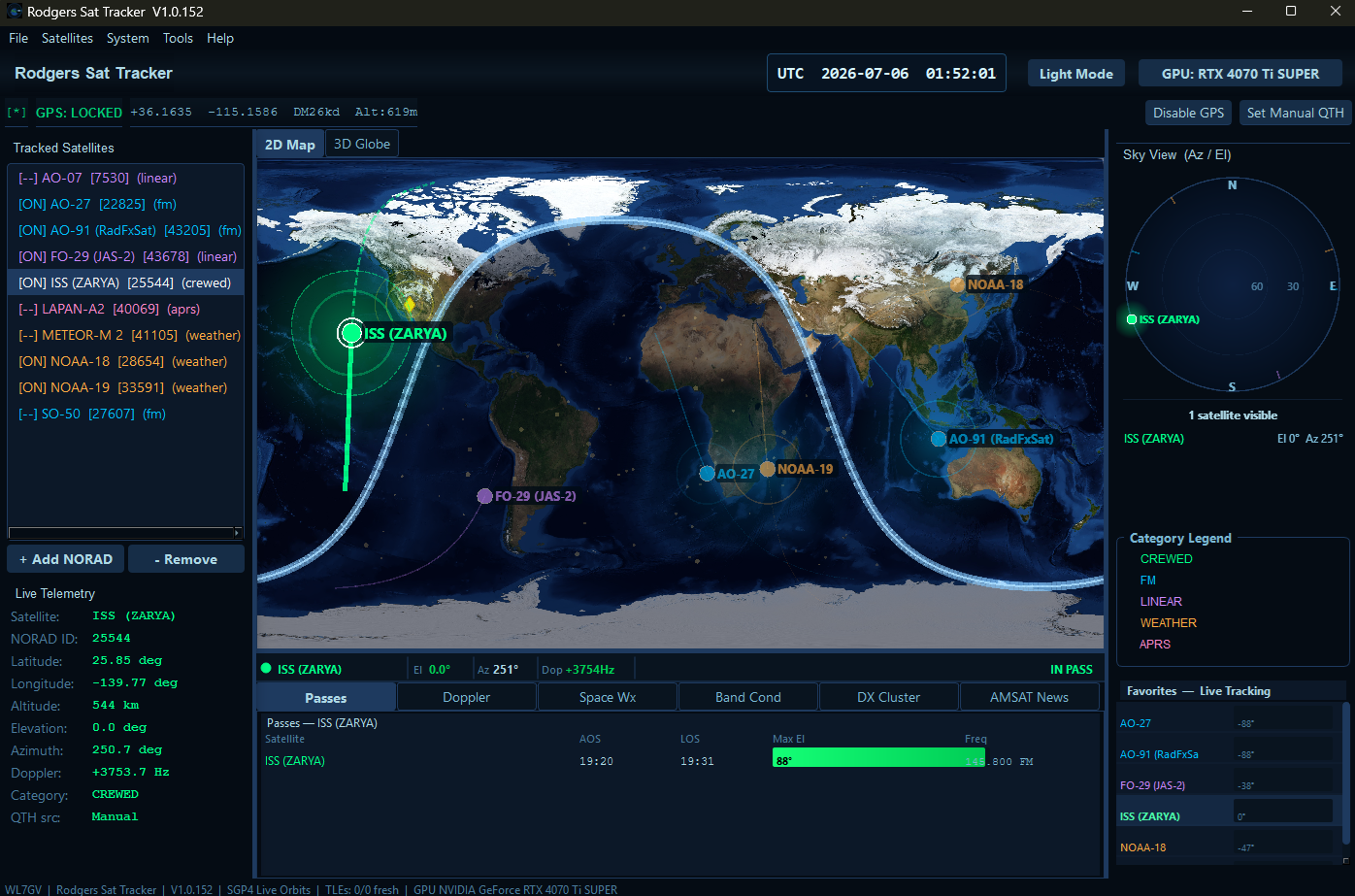Click the AO-27 satellite dot on map
Screen dimensions: 1355x896
point(707,474)
